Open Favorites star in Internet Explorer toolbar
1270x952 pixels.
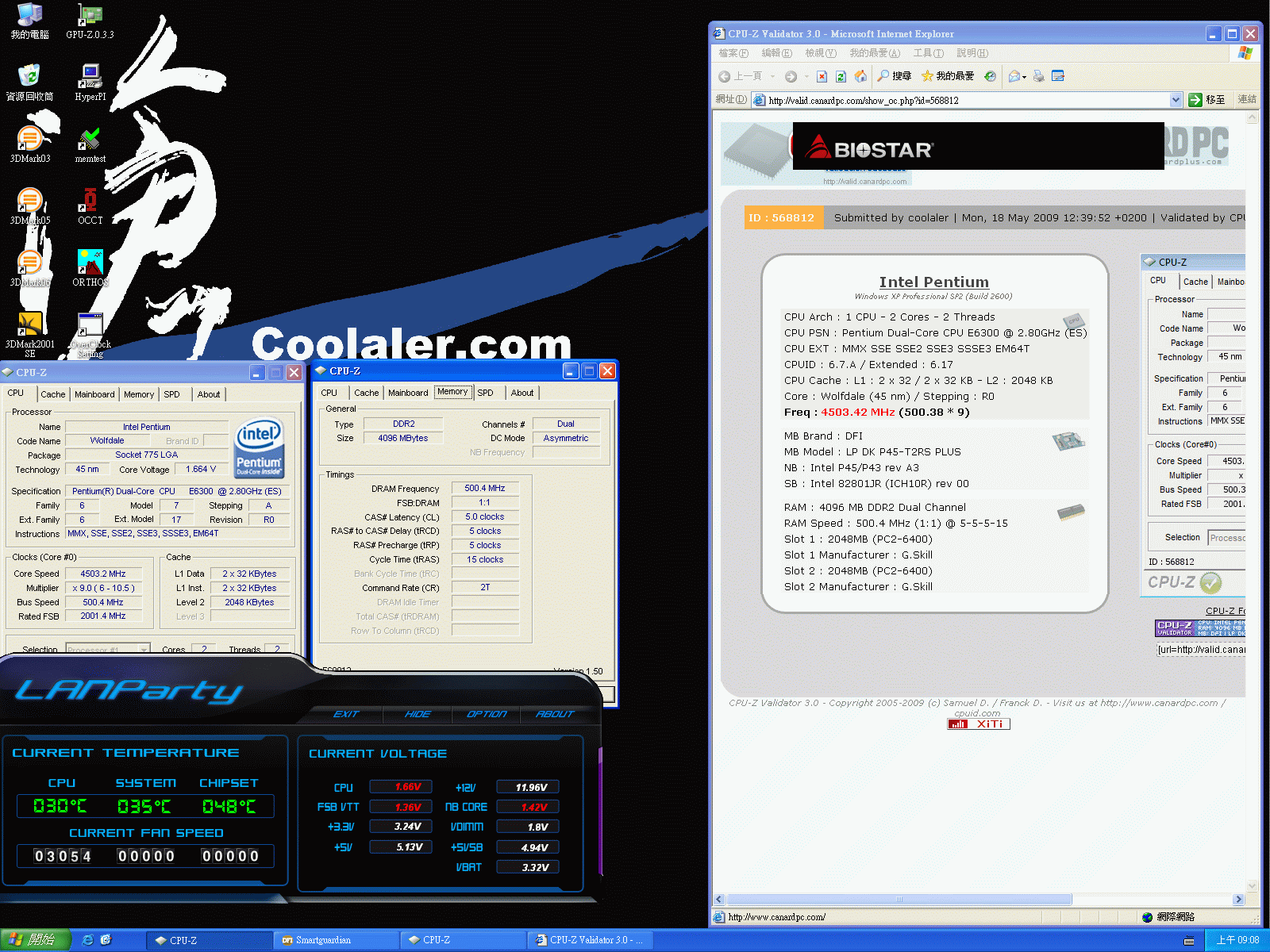[948, 76]
